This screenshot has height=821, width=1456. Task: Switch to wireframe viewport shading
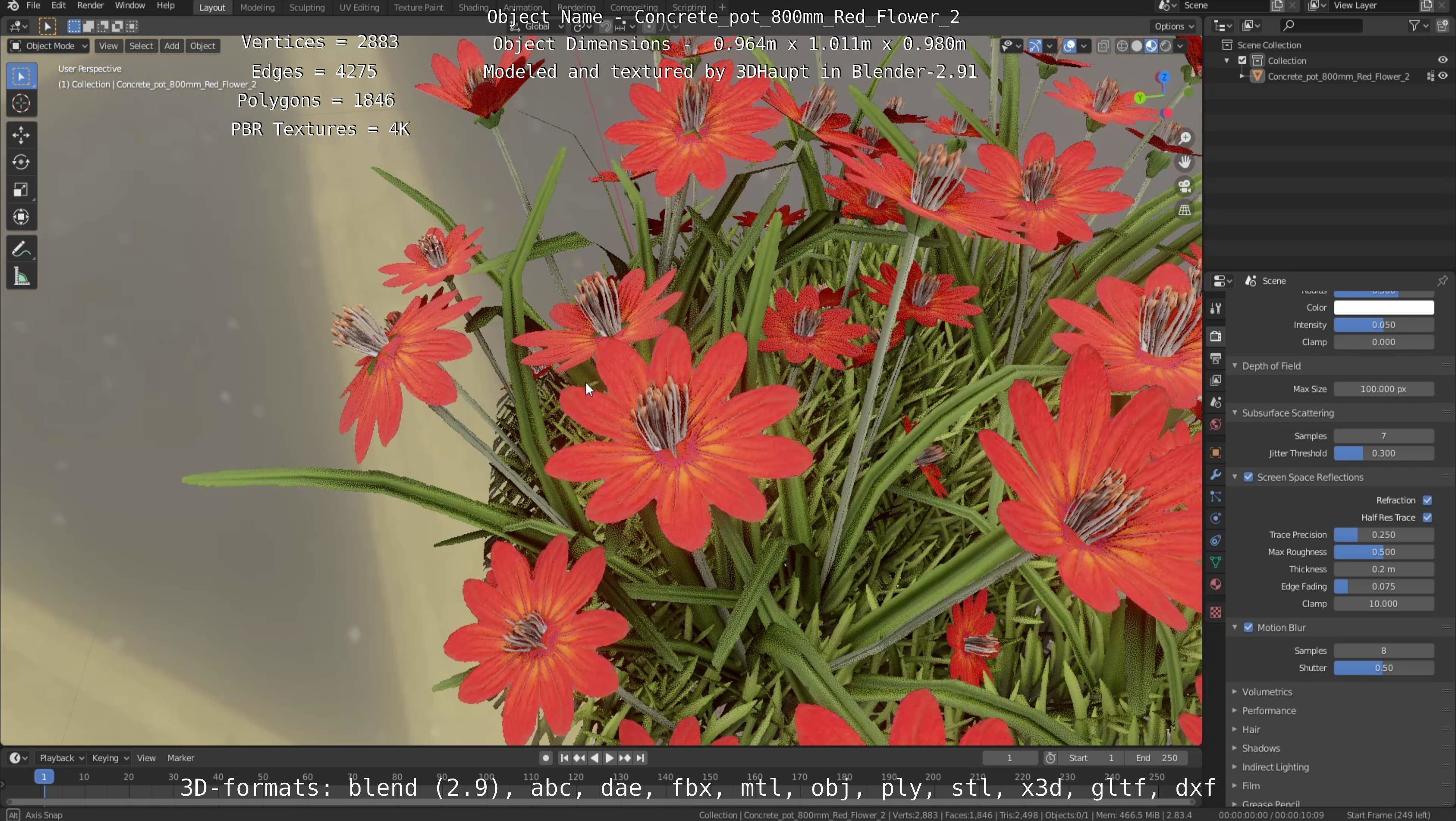tap(1122, 46)
